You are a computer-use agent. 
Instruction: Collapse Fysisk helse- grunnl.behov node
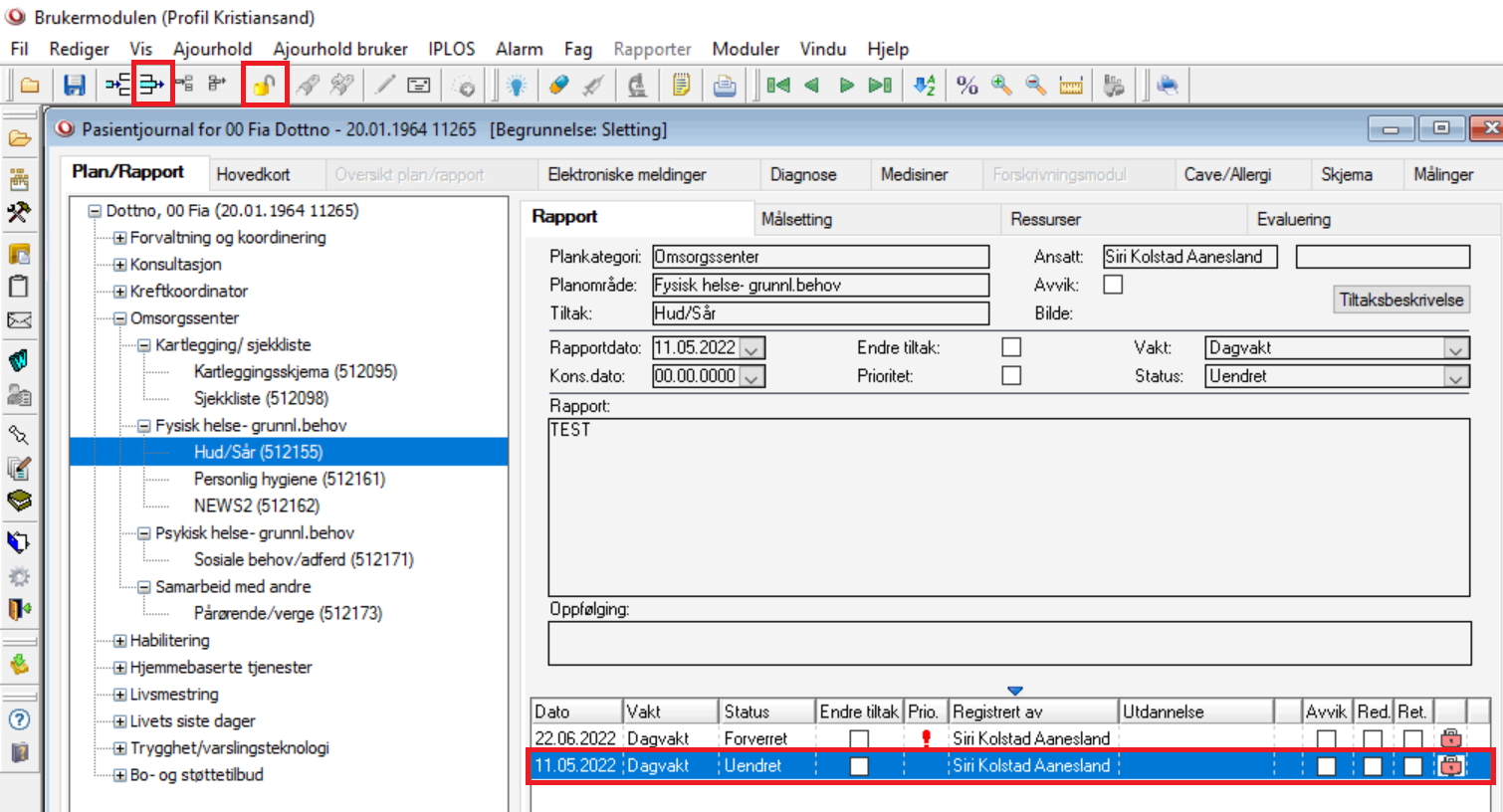(x=144, y=426)
